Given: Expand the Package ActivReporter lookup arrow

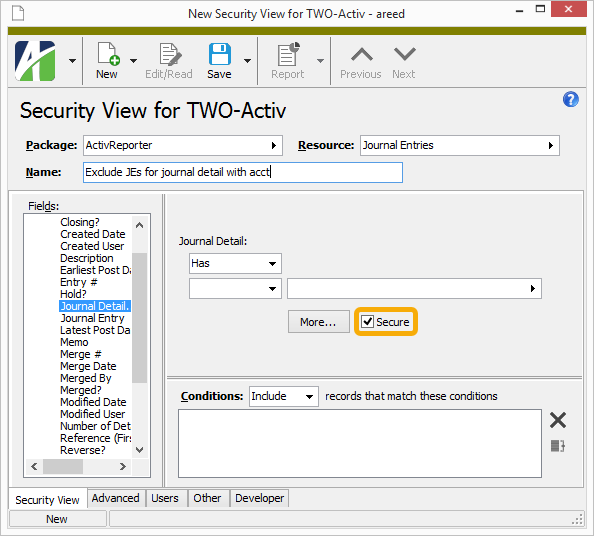Looking at the screenshot, I should (274, 145).
